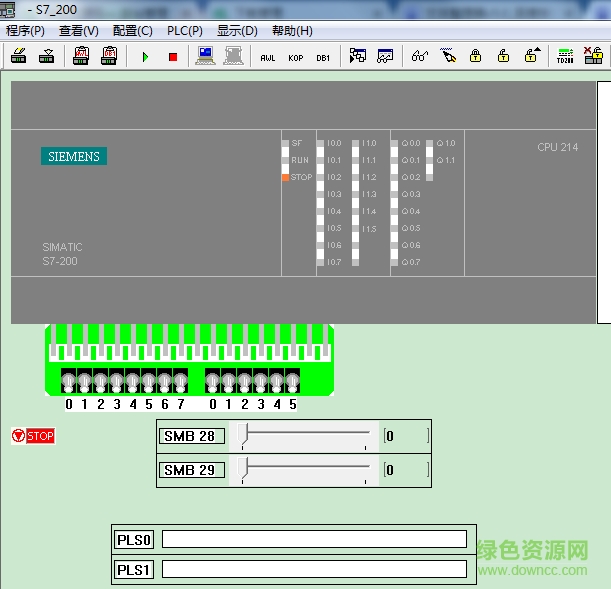Open the KOP ladder diagram view
Screen dimensions: 611x589
tap(295, 57)
